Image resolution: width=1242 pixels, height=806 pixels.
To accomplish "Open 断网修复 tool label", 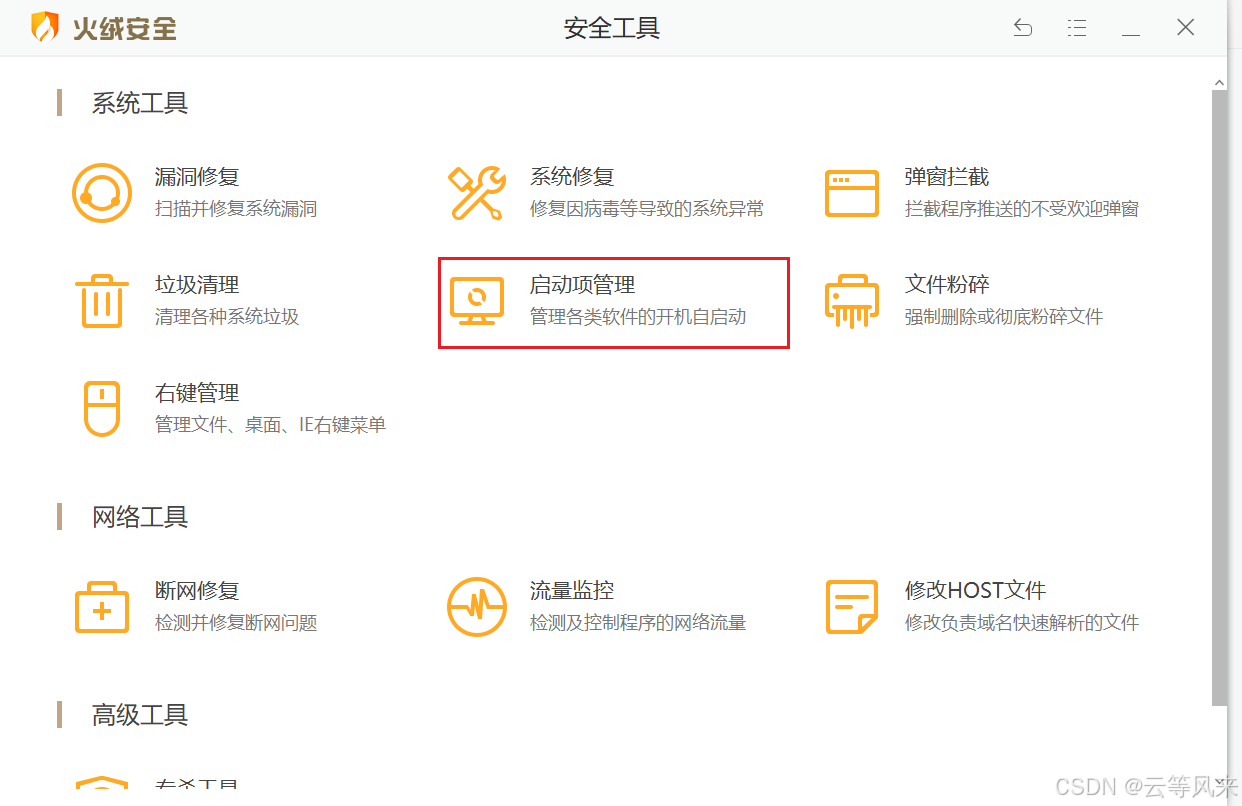I will 197,591.
